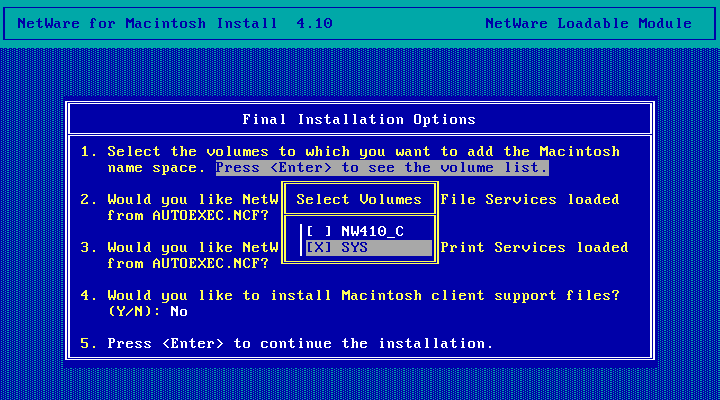Click the 'NetWare Loadable Module' header label
This screenshot has height=400, width=720.
(x=588, y=23)
